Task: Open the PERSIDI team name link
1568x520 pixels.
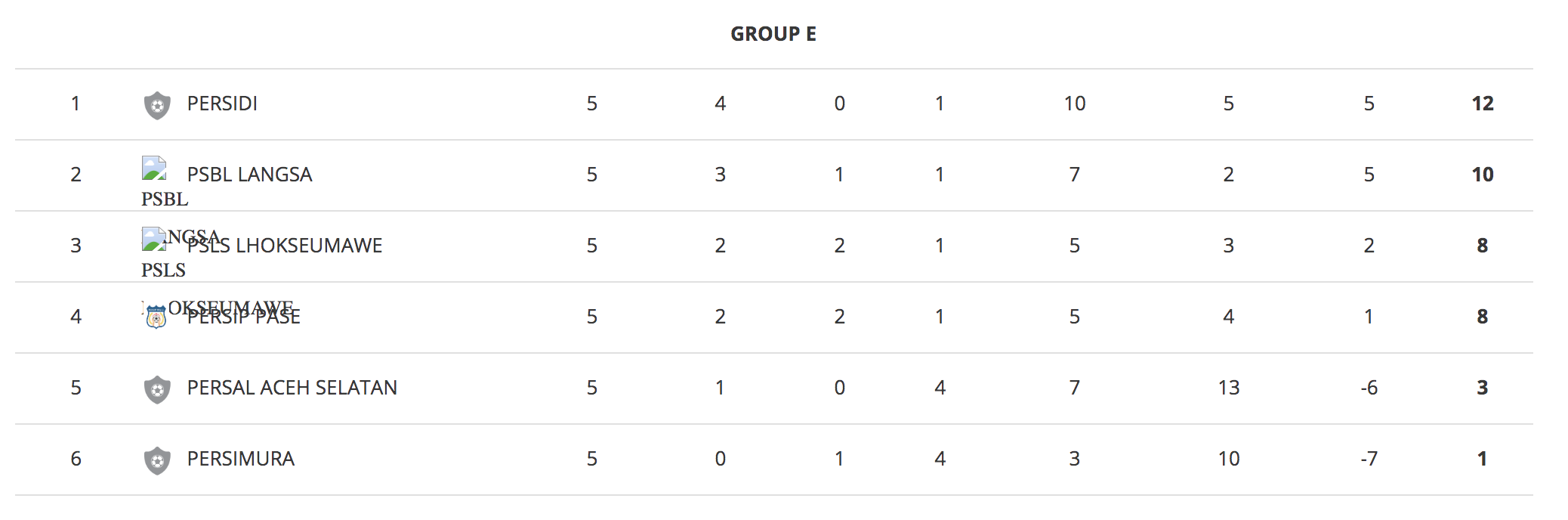Action: 222,104
